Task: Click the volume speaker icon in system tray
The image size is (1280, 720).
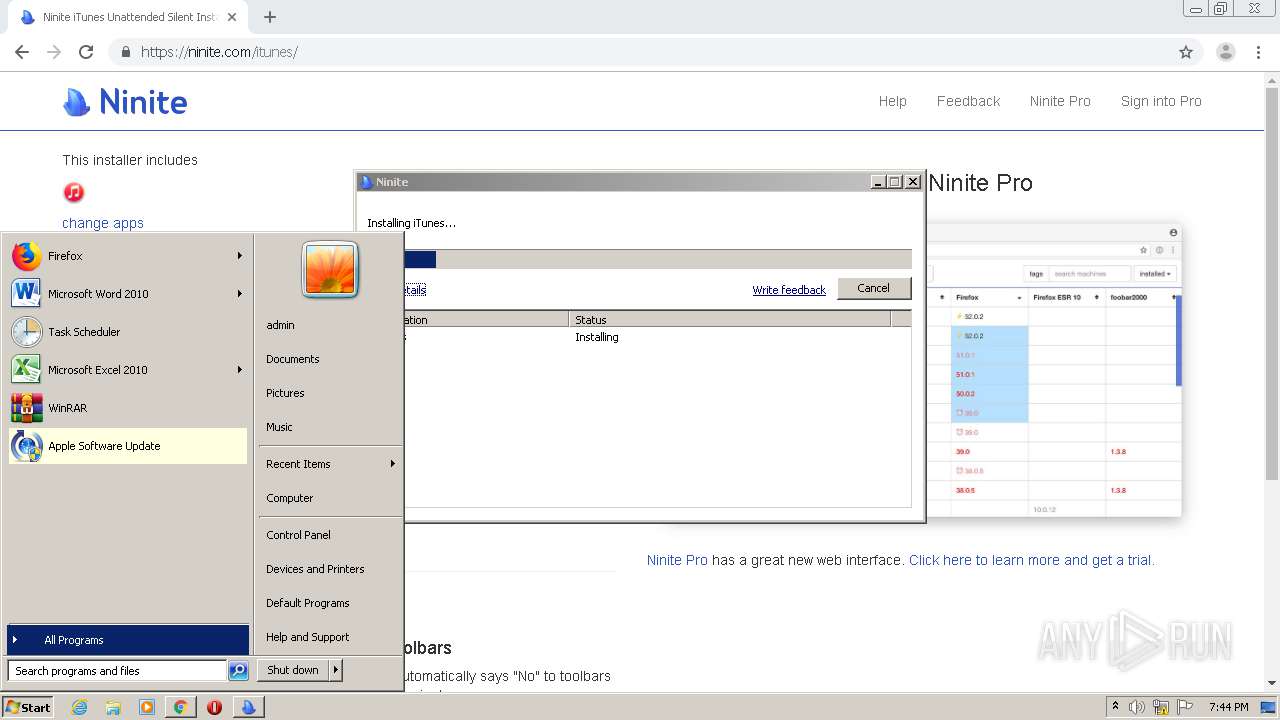Action: [x=1137, y=707]
